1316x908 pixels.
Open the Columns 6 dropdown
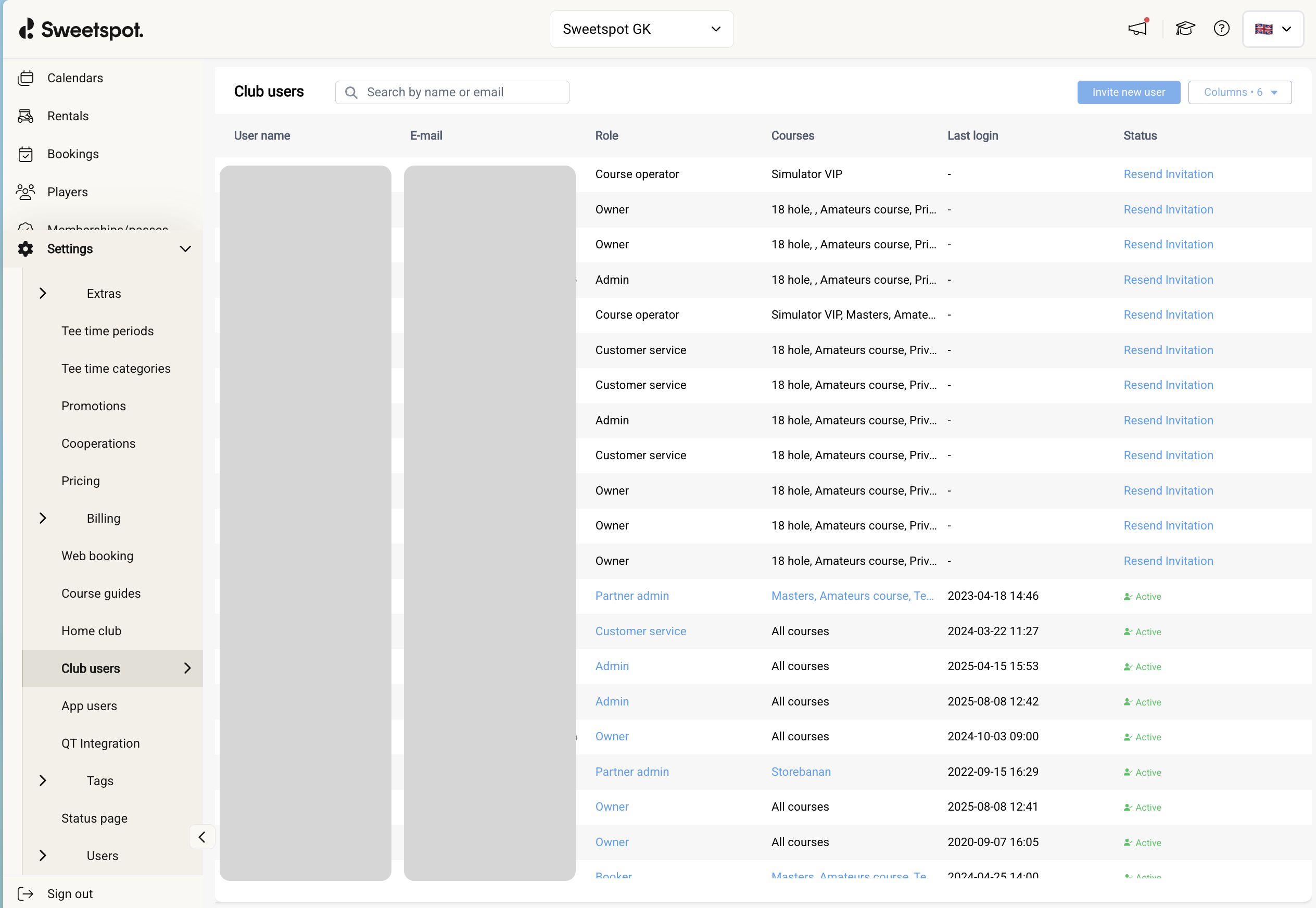tap(1239, 92)
